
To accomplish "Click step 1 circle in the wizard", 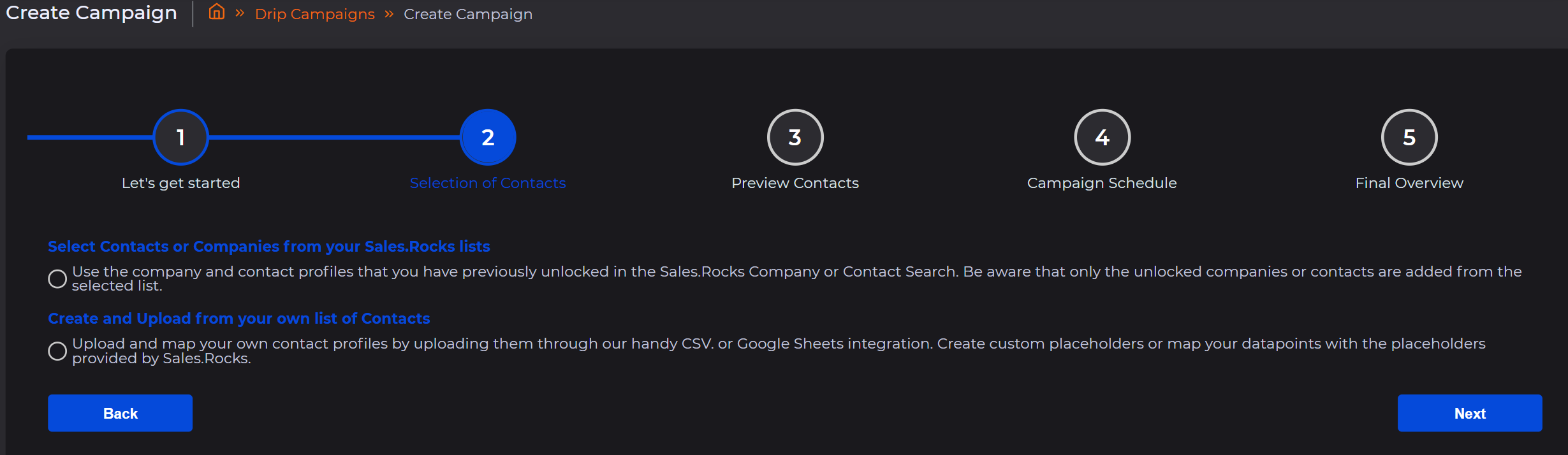I will pos(181,137).
